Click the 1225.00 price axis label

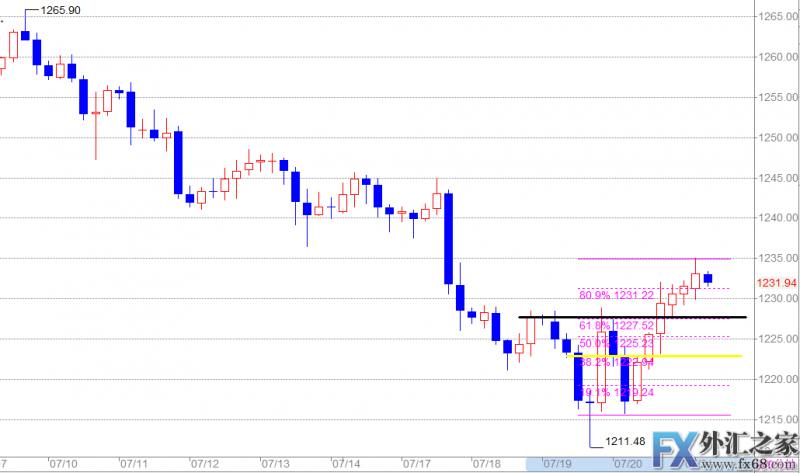point(778,339)
